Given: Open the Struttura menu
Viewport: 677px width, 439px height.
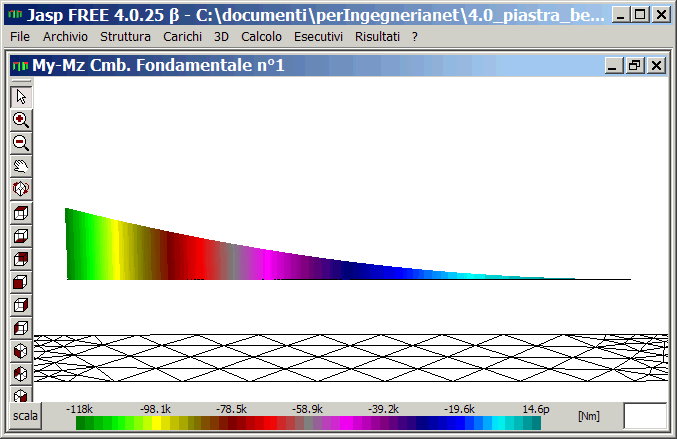Looking at the screenshot, I should pyautogui.click(x=125, y=37).
